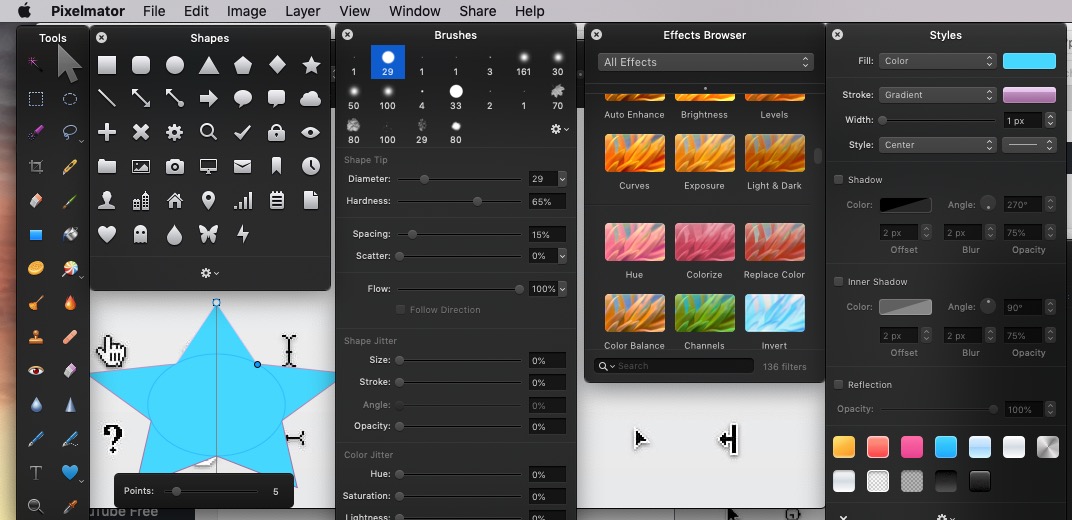Click the Effects Browser search field
This screenshot has width=1072, height=520.
(673, 366)
